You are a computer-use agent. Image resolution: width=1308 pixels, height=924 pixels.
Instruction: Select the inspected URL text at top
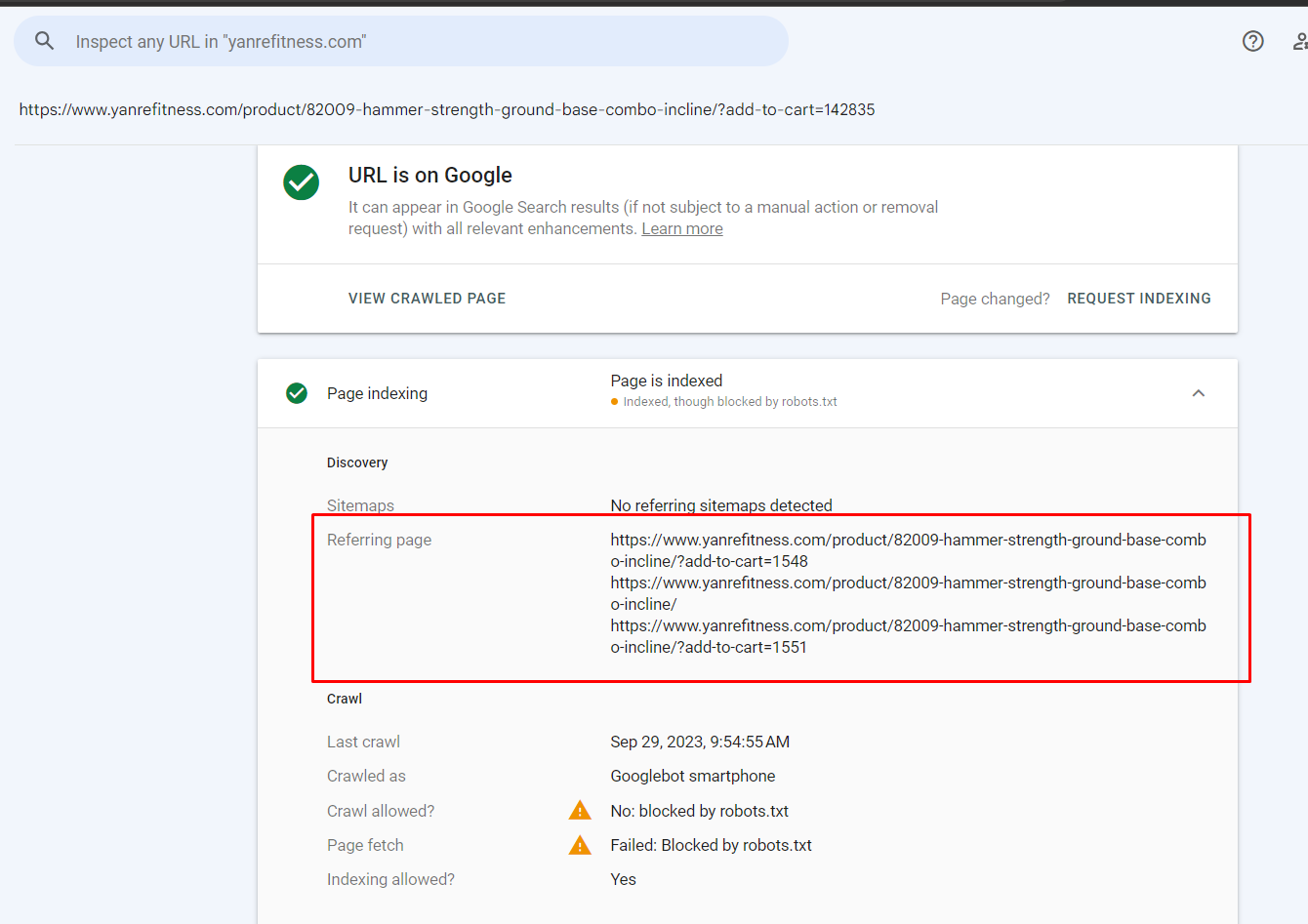pos(447,109)
